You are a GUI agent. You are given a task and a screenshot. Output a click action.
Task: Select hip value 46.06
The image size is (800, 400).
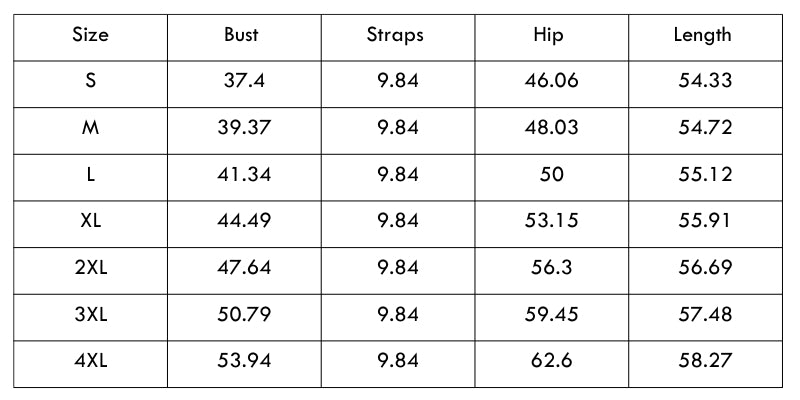tap(551, 81)
